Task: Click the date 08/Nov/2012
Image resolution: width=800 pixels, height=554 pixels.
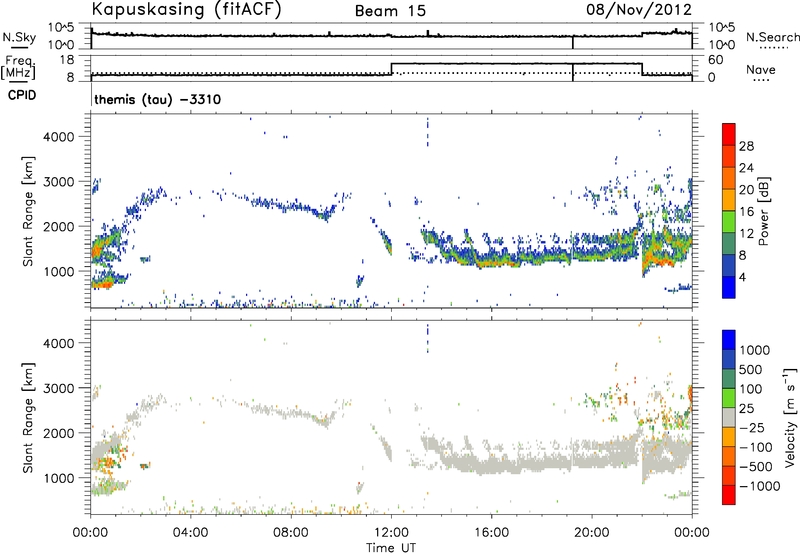Action: tap(639, 9)
